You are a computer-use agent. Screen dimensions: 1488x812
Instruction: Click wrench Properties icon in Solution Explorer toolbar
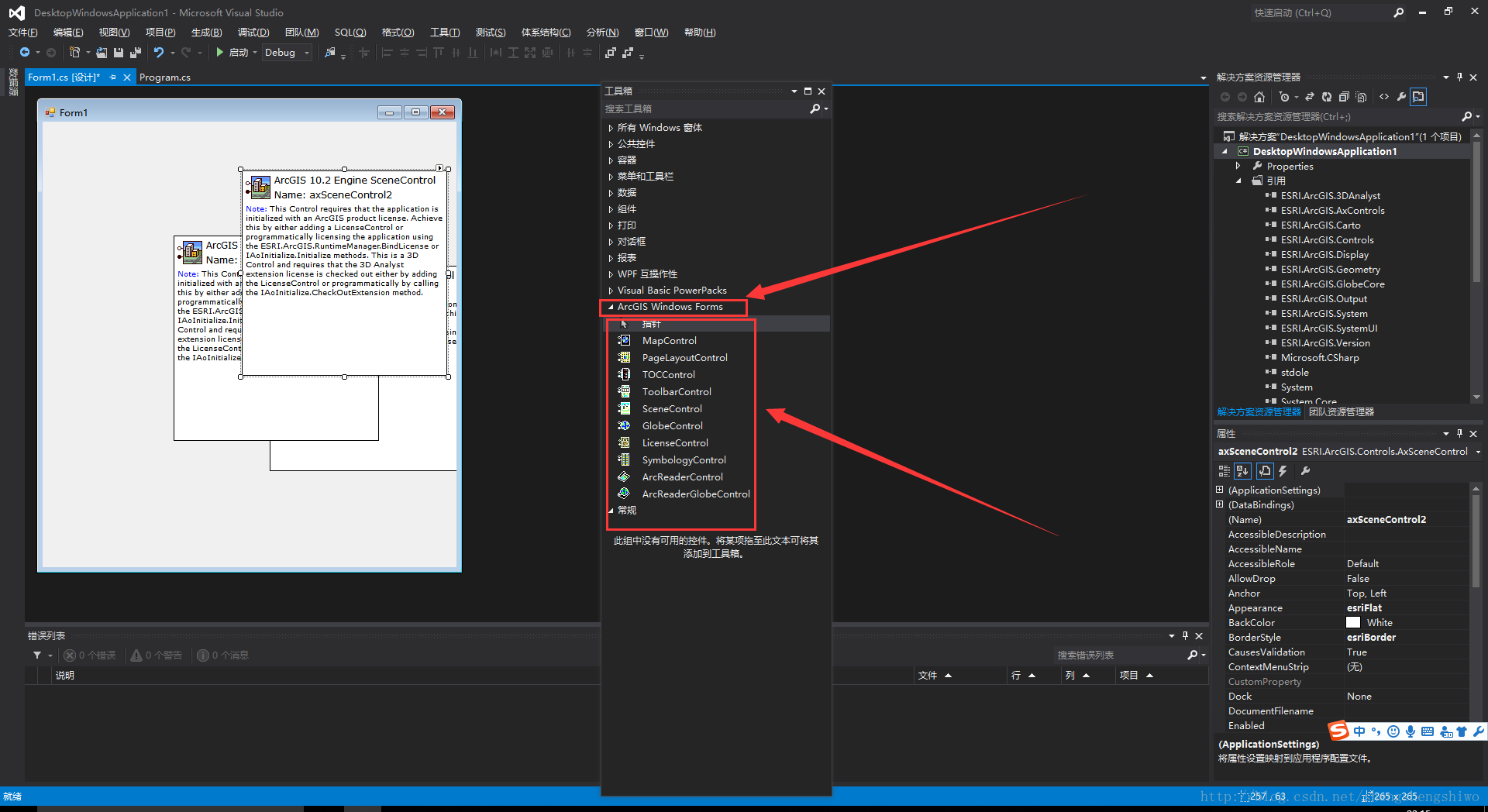pos(1401,97)
